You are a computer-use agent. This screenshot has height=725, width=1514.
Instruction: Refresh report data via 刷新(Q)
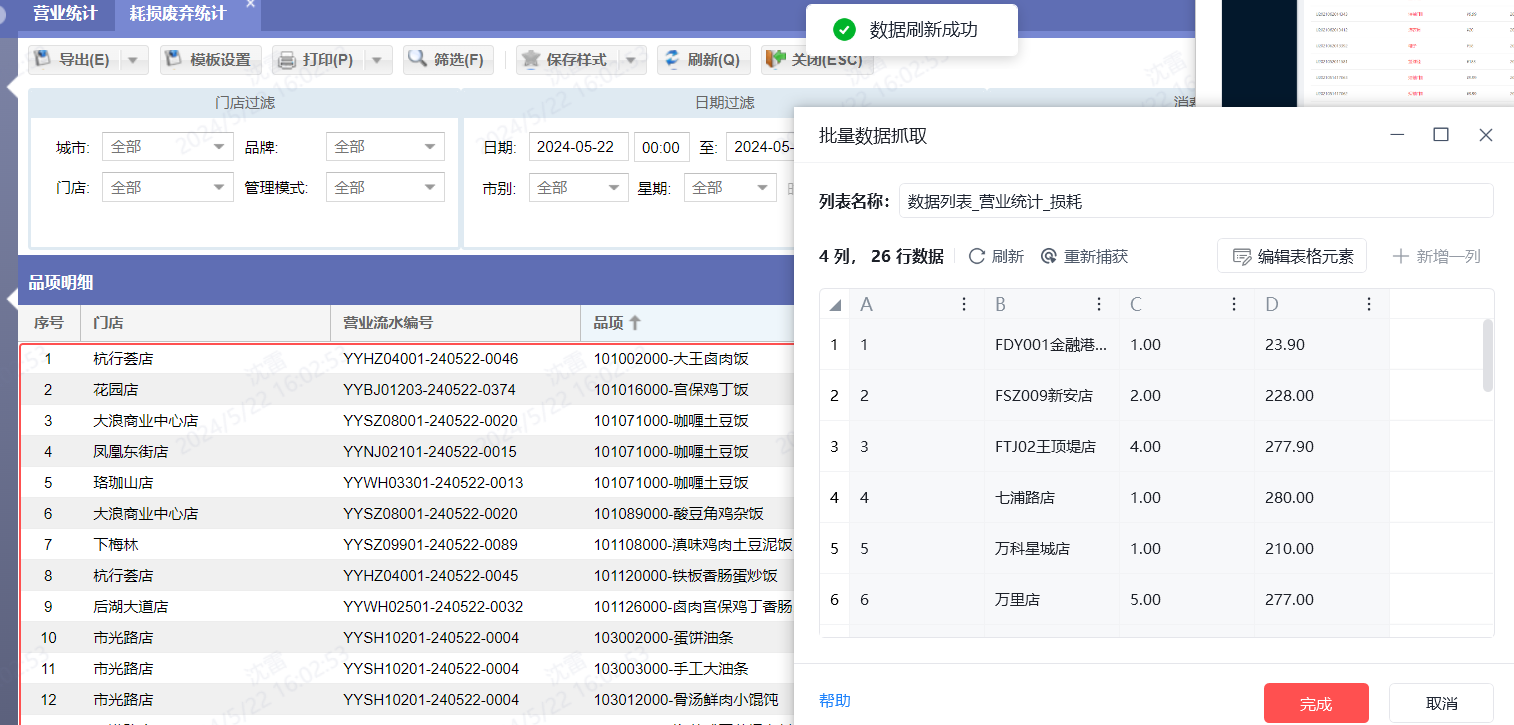[702, 60]
